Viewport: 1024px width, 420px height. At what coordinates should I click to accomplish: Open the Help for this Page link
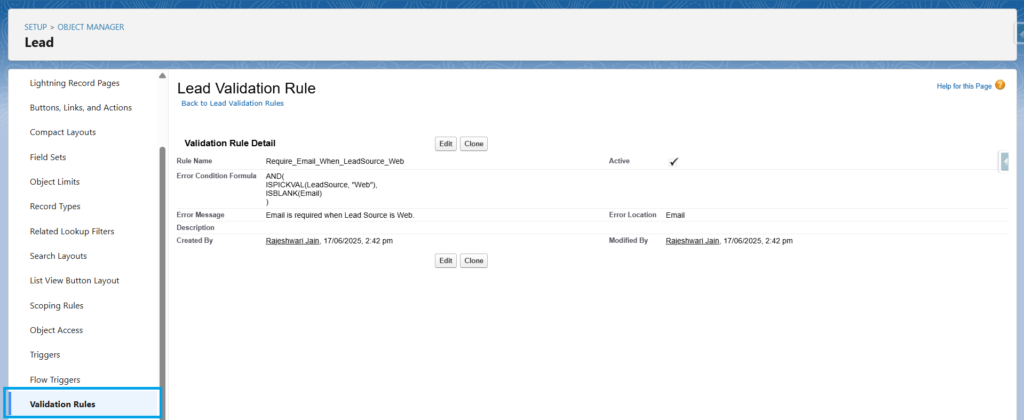(x=964, y=86)
